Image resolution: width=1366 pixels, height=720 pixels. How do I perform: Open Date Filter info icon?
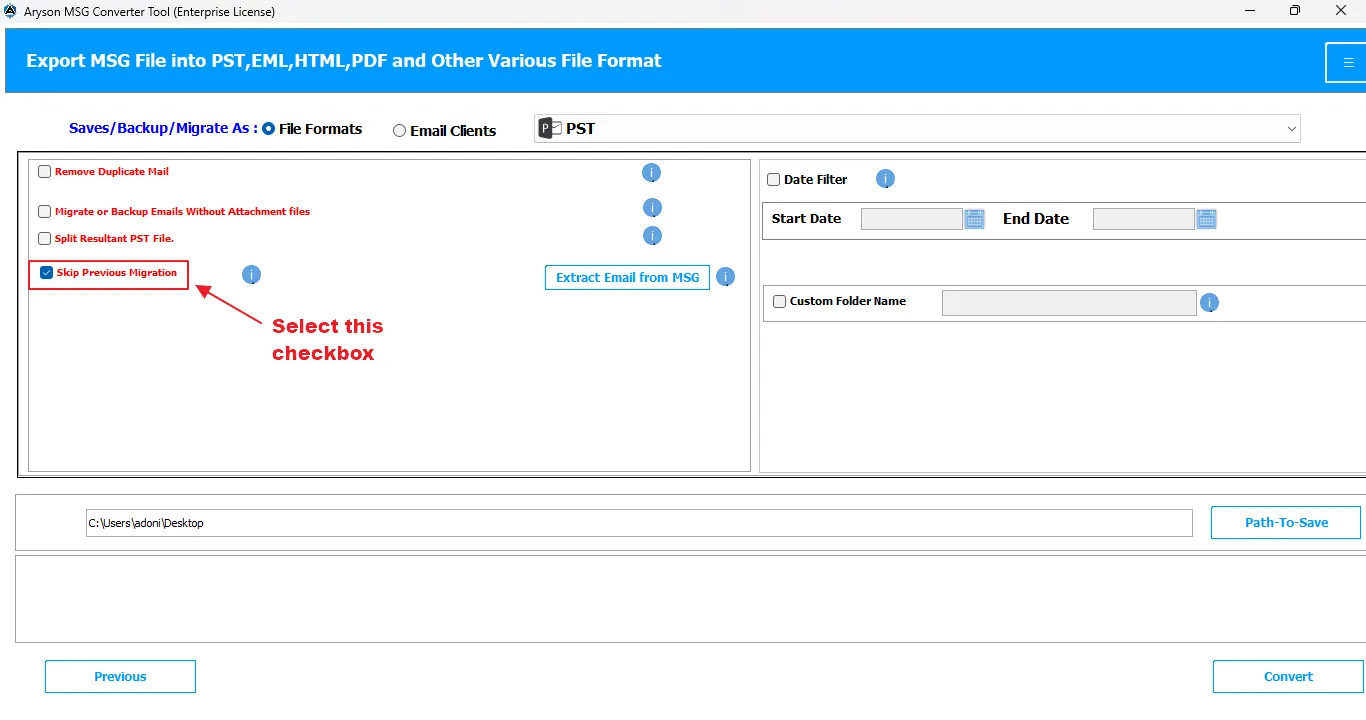coord(885,179)
